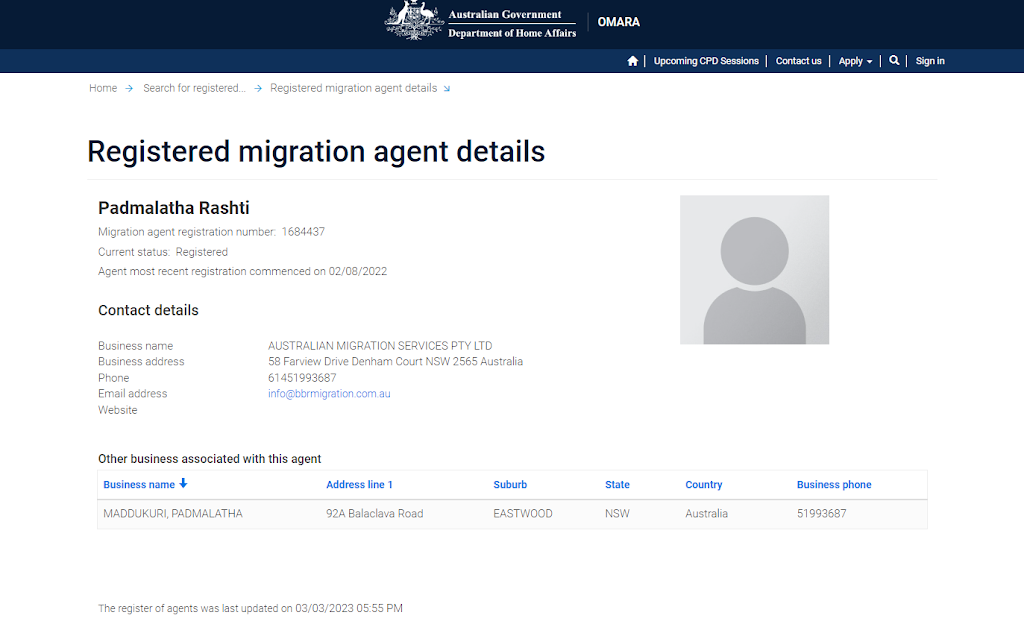Click 'AUSTRALIAN MIGRATION SERVICES PTY LTD'
The image size is (1024, 627).
[380, 346]
